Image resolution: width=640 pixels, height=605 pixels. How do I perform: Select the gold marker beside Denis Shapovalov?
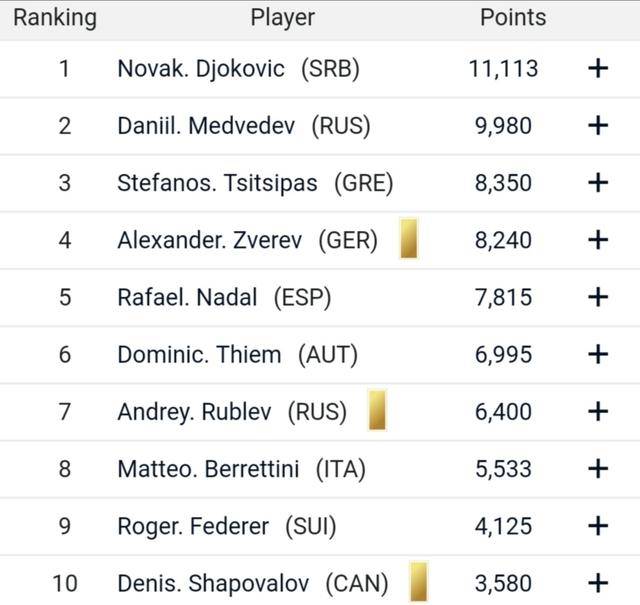418,582
